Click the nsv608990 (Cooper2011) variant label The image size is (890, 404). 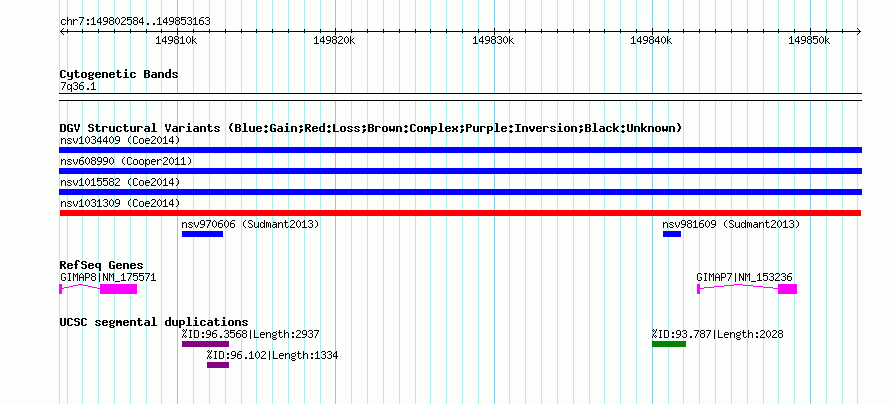point(126,161)
